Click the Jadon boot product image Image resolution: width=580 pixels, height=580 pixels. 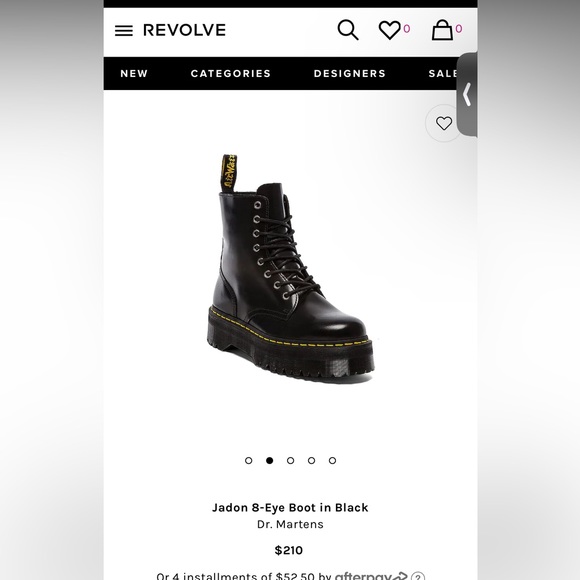(290, 269)
